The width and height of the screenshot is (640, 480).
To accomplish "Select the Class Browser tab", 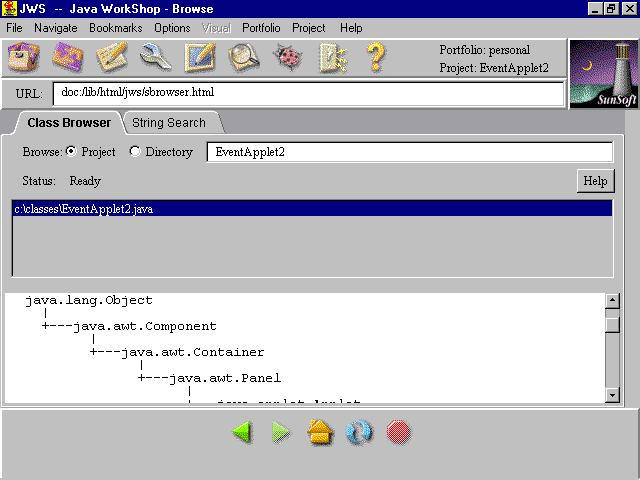I will pyautogui.click(x=69, y=123).
